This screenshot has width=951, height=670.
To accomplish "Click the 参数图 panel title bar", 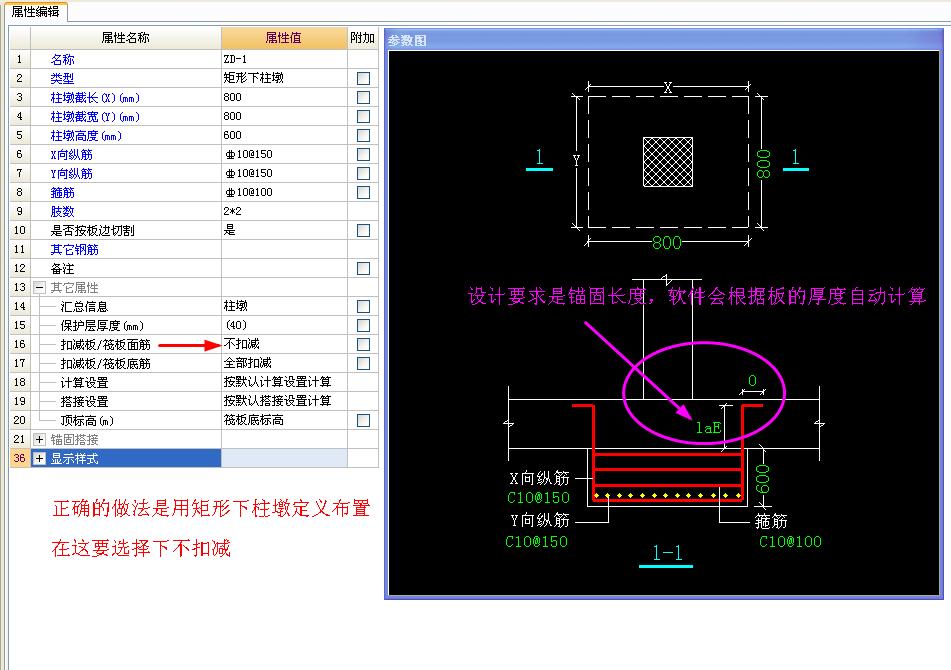I will tap(664, 40).
